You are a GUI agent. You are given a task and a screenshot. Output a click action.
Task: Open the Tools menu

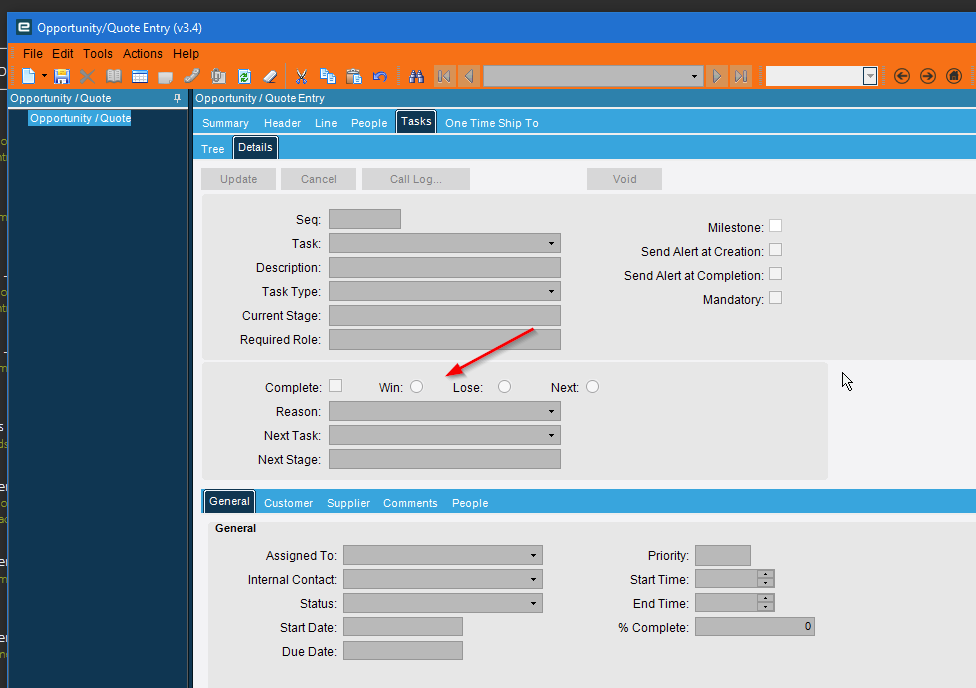point(98,54)
